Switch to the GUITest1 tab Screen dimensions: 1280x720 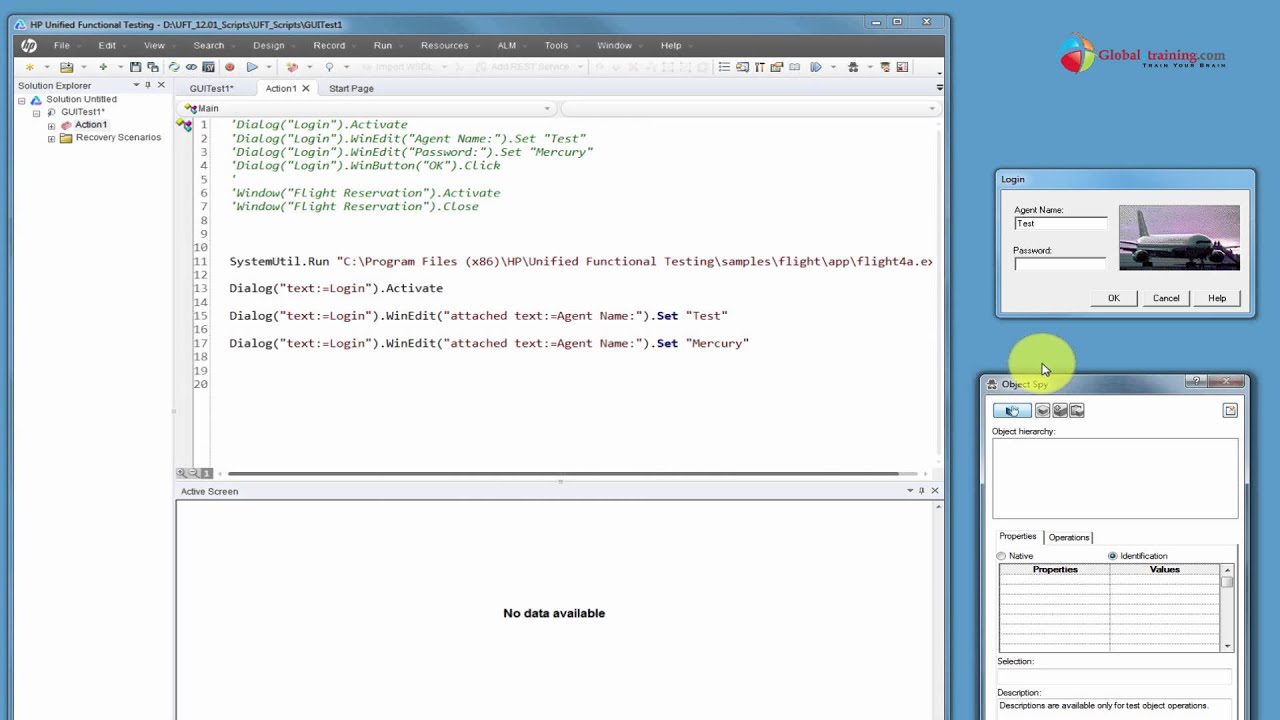point(211,88)
